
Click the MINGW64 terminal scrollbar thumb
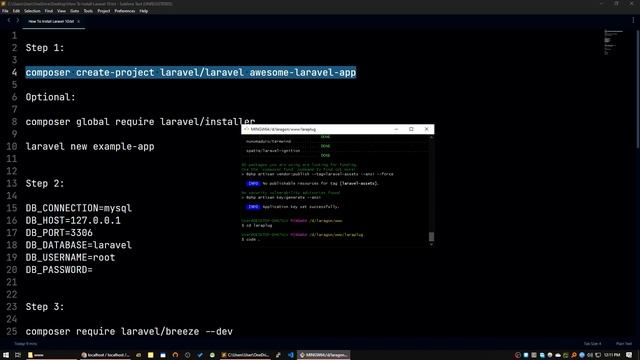click(431, 236)
